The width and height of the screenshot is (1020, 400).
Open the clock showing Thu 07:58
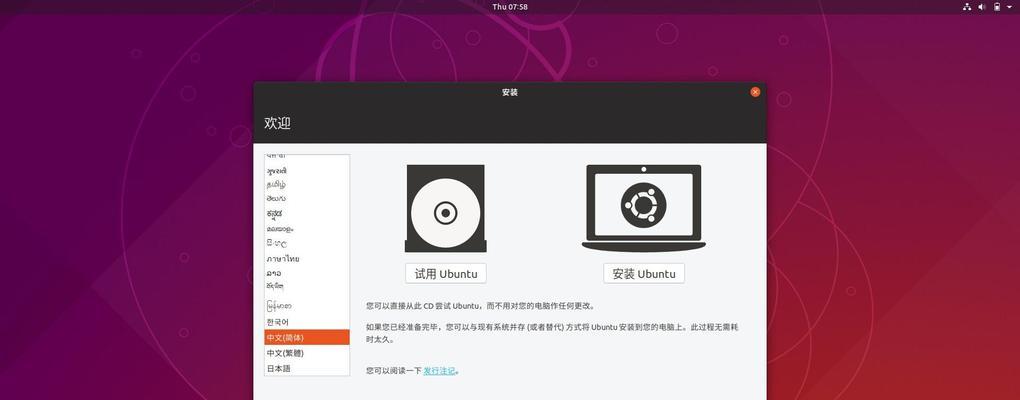[510, 7]
